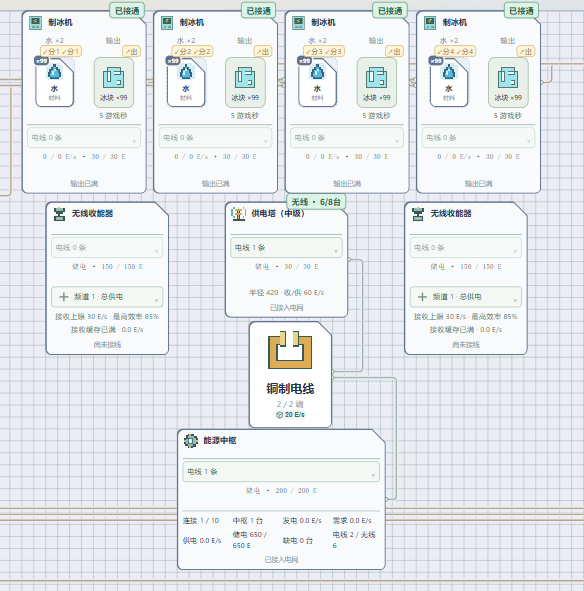584x591 pixels.
Task: Expand the 电线 0 条 dropdown on the 分3 ice maker
Action: [x=347, y=138]
